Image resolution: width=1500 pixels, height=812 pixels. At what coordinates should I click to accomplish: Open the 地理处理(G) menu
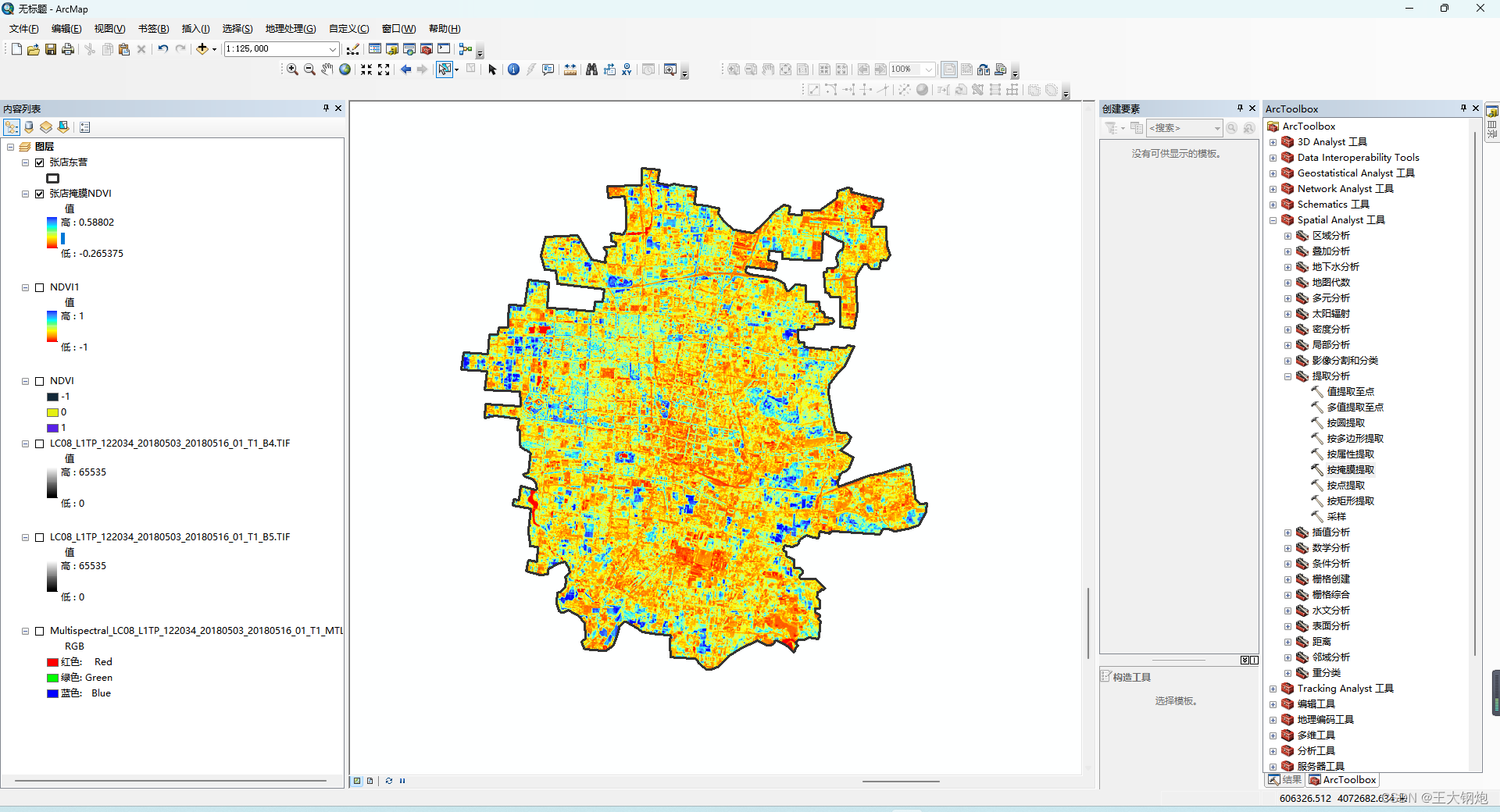[290, 29]
